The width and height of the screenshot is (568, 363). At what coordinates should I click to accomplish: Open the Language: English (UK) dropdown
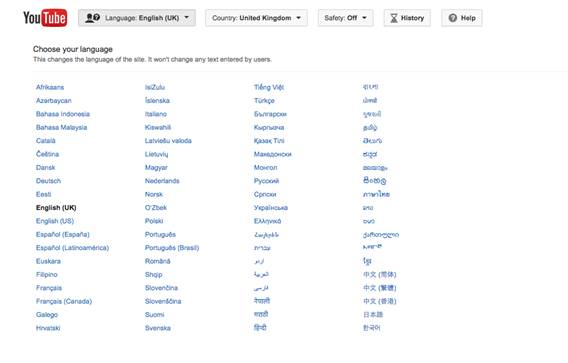pyautogui.click(x=137, y=18)
